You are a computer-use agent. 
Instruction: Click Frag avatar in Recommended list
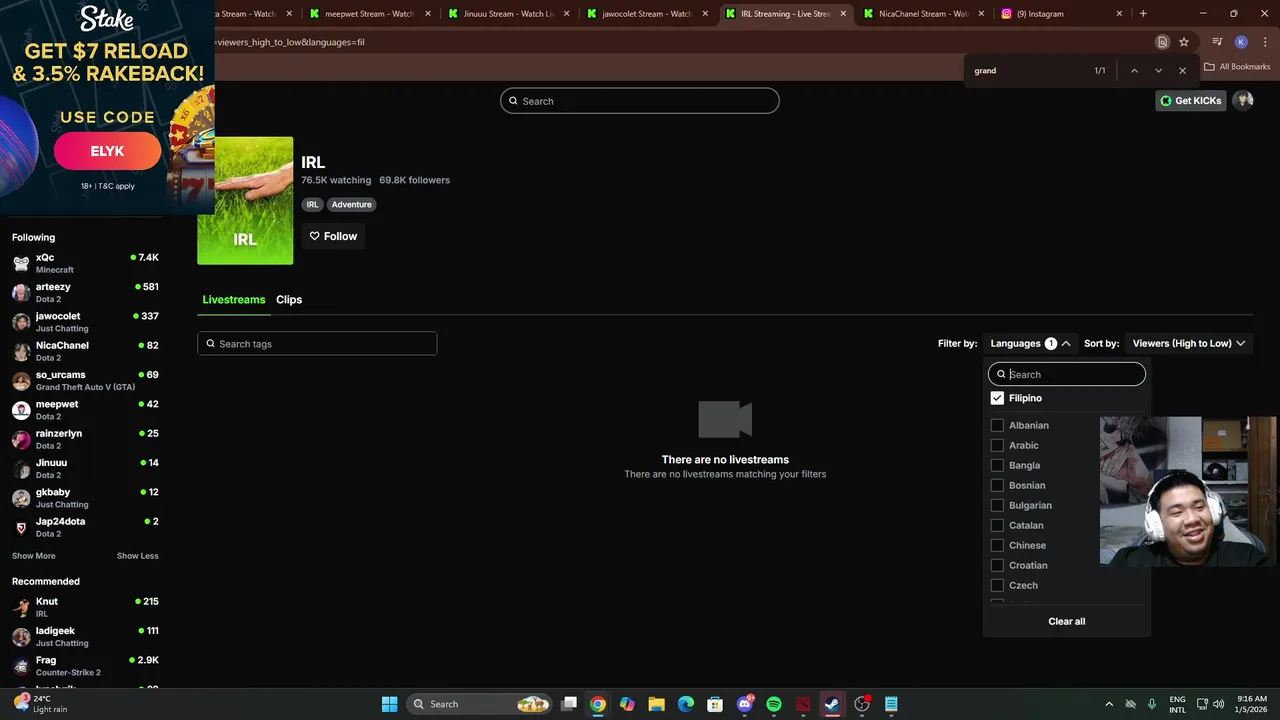click(21, 666)
